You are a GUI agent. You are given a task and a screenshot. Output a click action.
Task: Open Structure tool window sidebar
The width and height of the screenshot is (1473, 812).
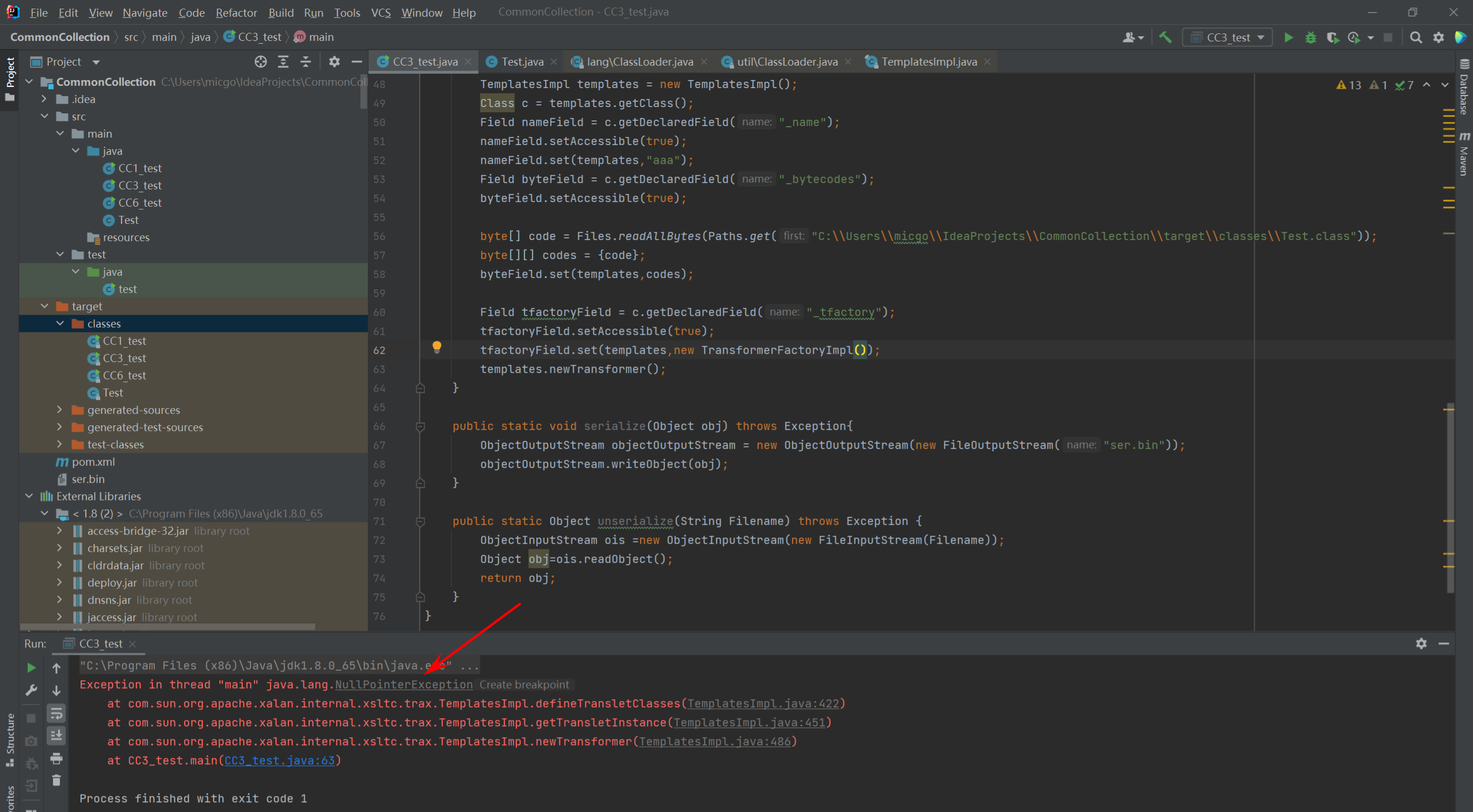pyautogui.click(x=10, y=739)
